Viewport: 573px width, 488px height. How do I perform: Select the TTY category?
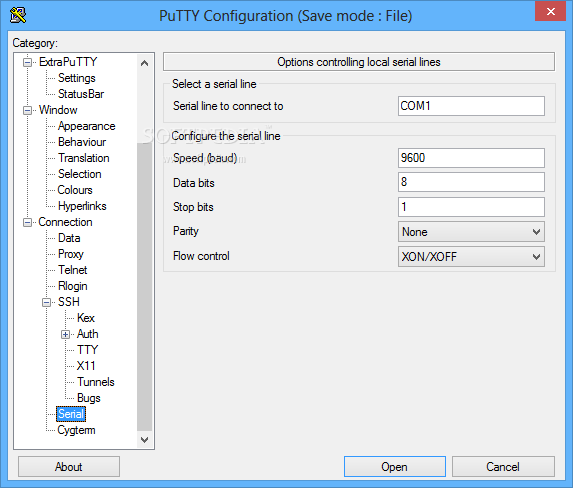click(88, 350)
